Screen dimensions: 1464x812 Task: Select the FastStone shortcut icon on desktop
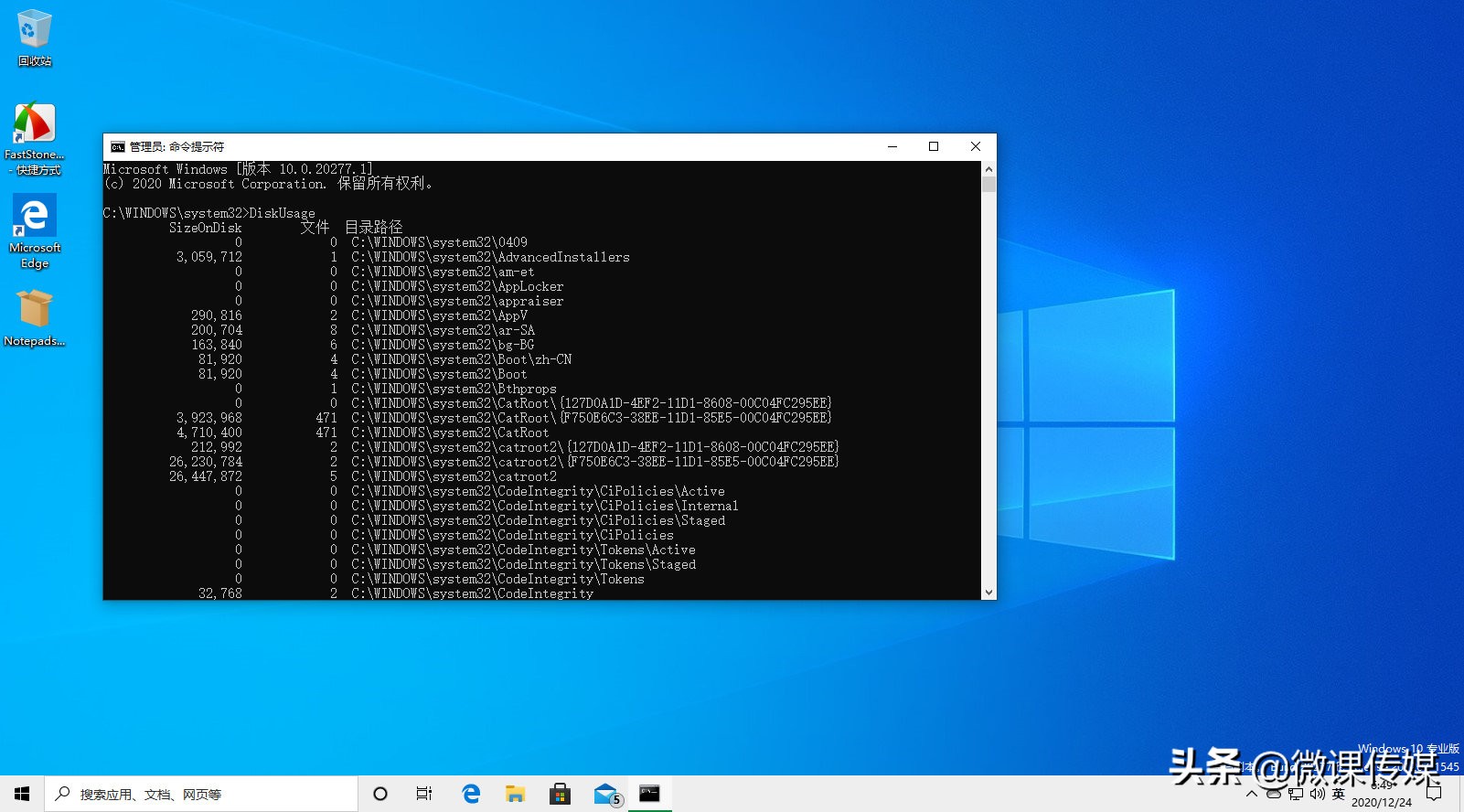[35, 138]
